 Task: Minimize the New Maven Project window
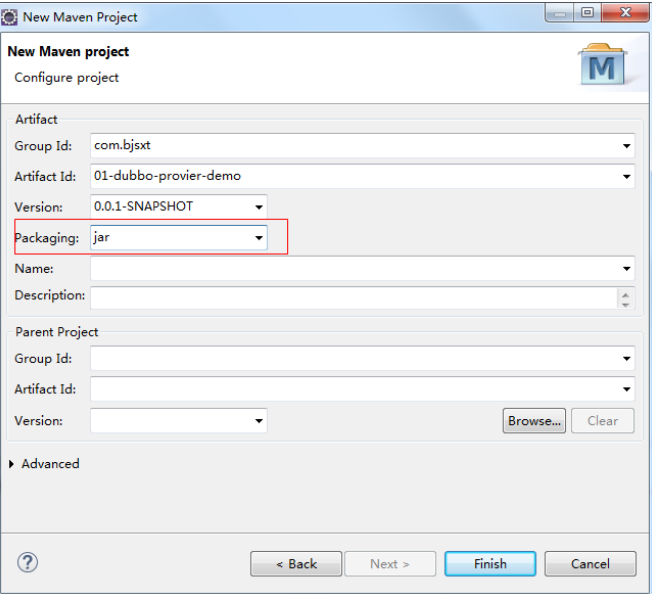tap(559, 13)
